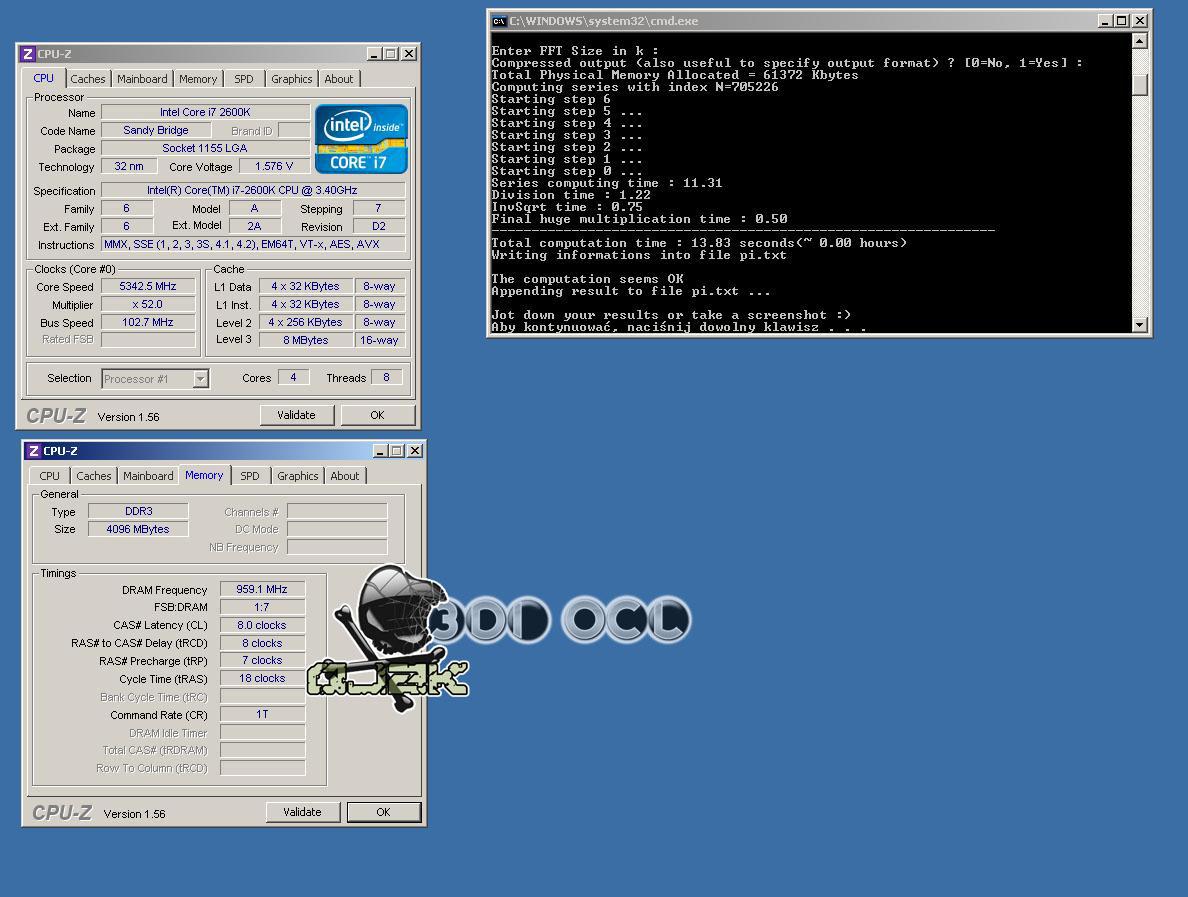Click the Intel Core i7 inside logo

click(x=361, y=139)
